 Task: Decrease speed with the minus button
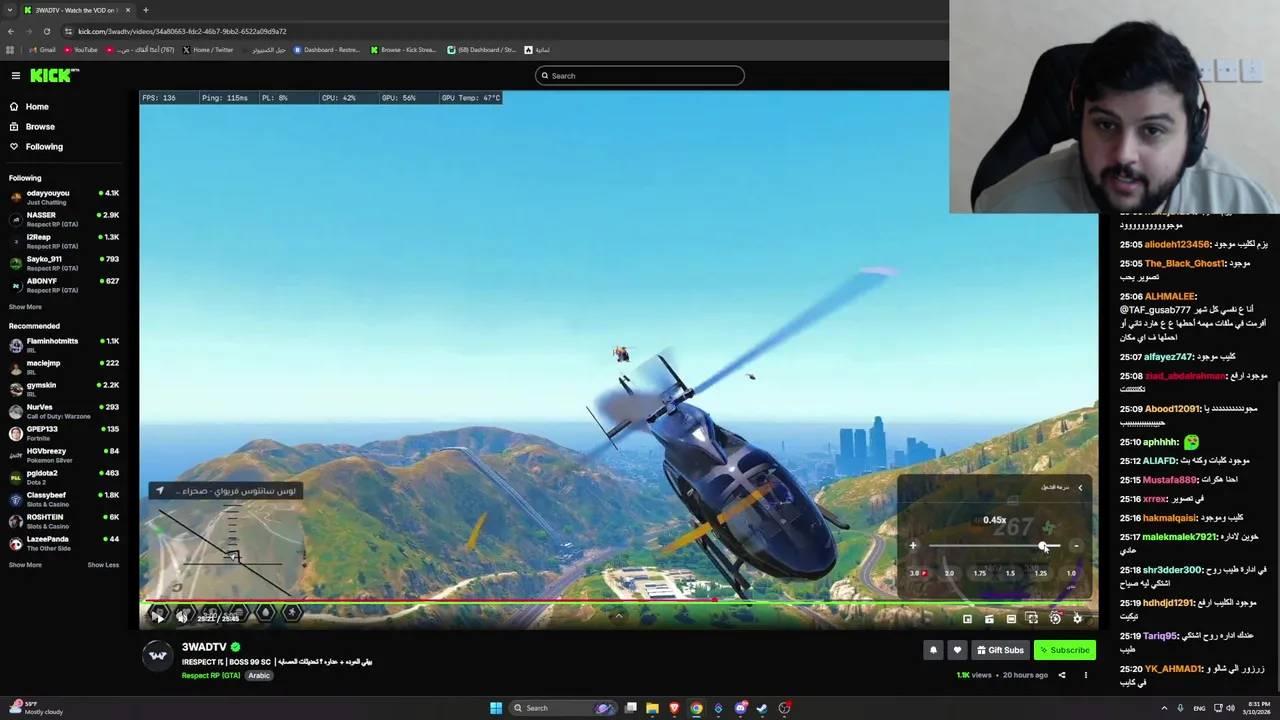1076,546
